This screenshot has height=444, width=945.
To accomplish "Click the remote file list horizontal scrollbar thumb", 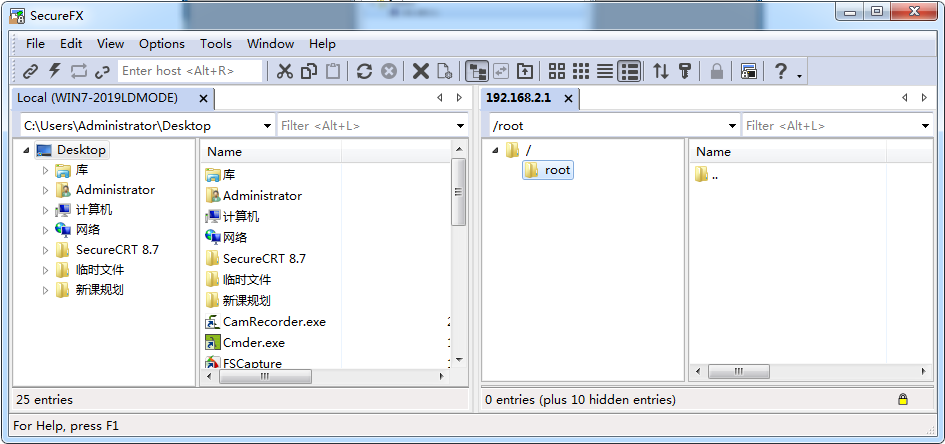I will click(738, 372).
